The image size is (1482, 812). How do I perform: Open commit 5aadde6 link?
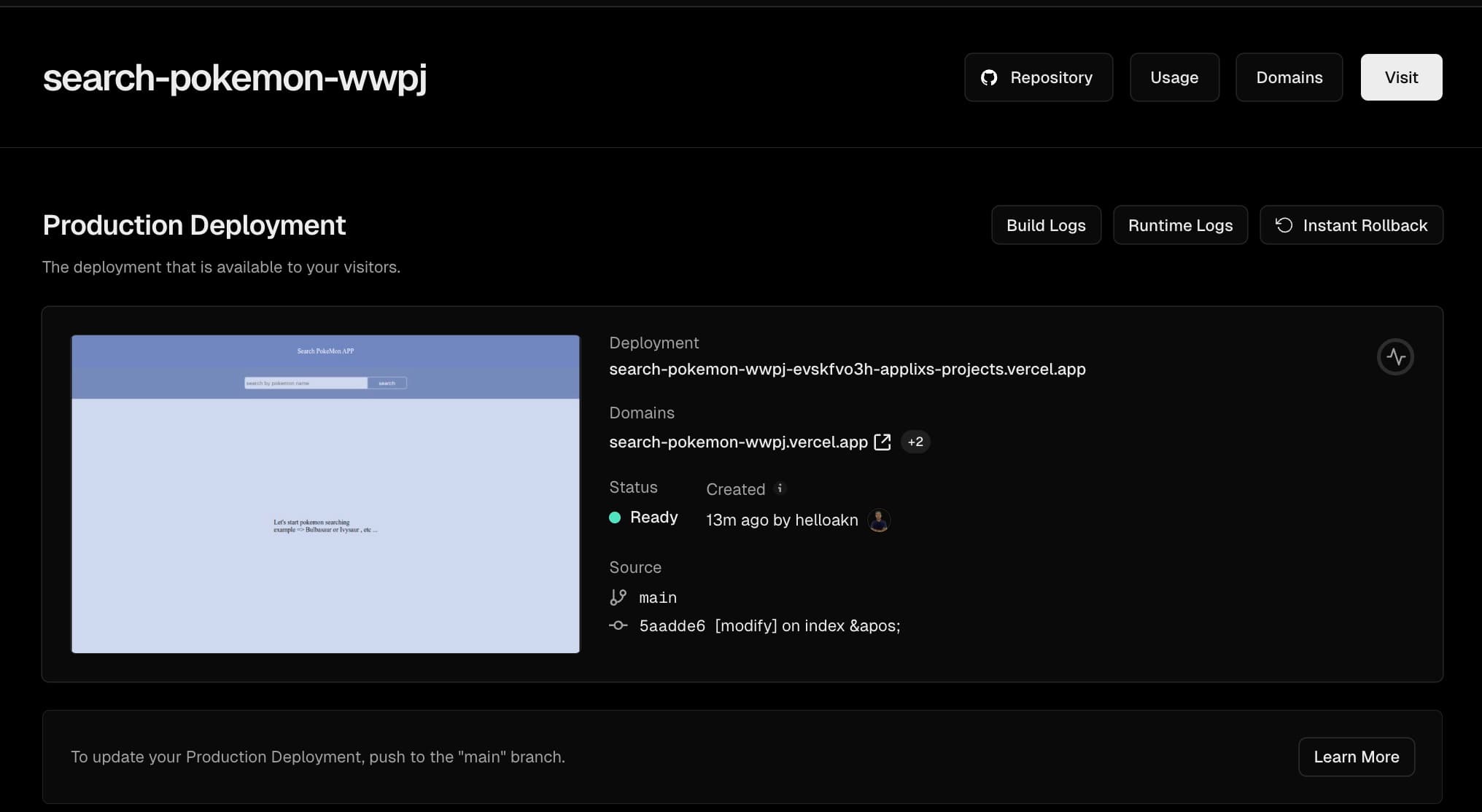pyautogui.click(x=672, y=626)
